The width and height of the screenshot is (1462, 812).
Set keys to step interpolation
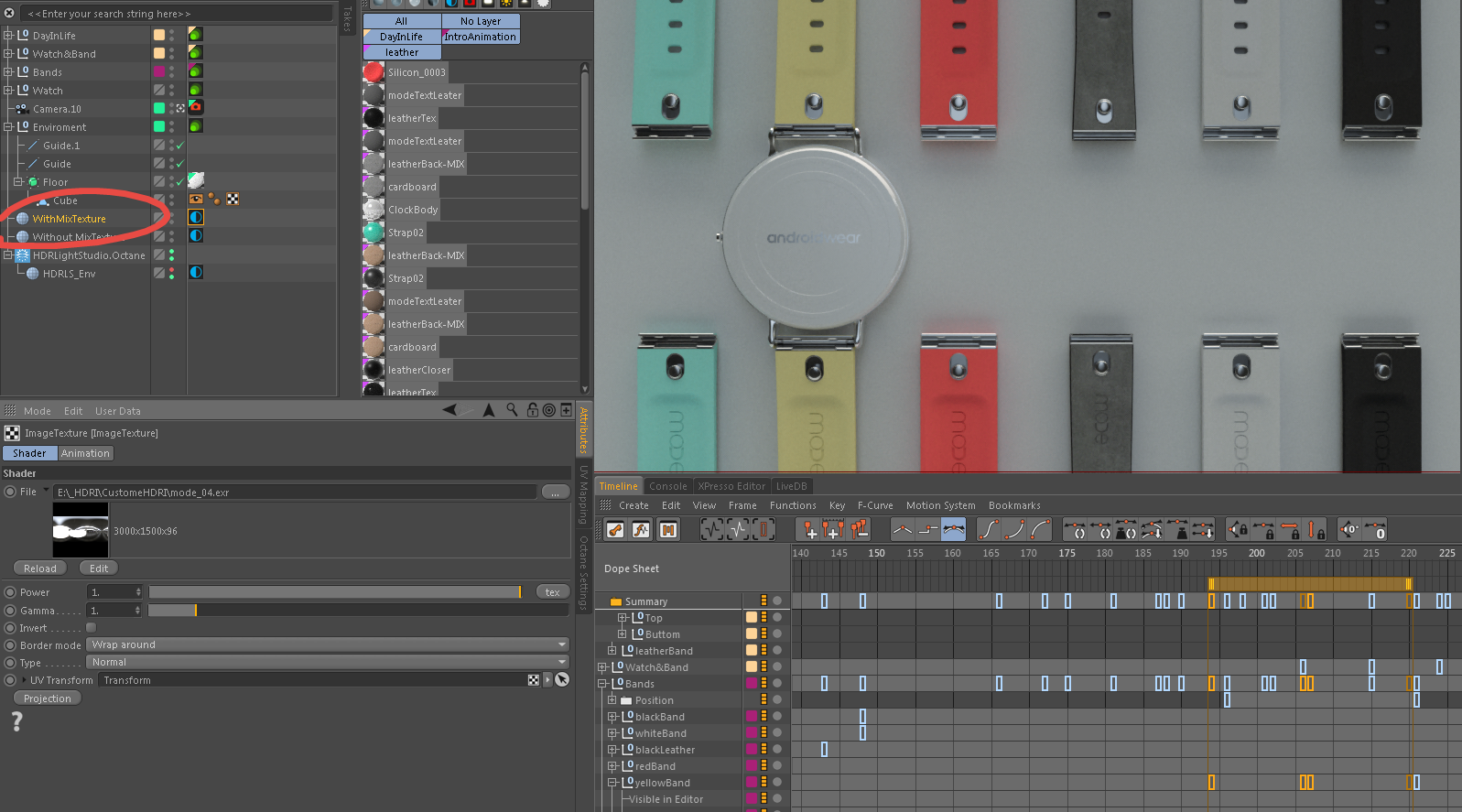click(928, 529)
